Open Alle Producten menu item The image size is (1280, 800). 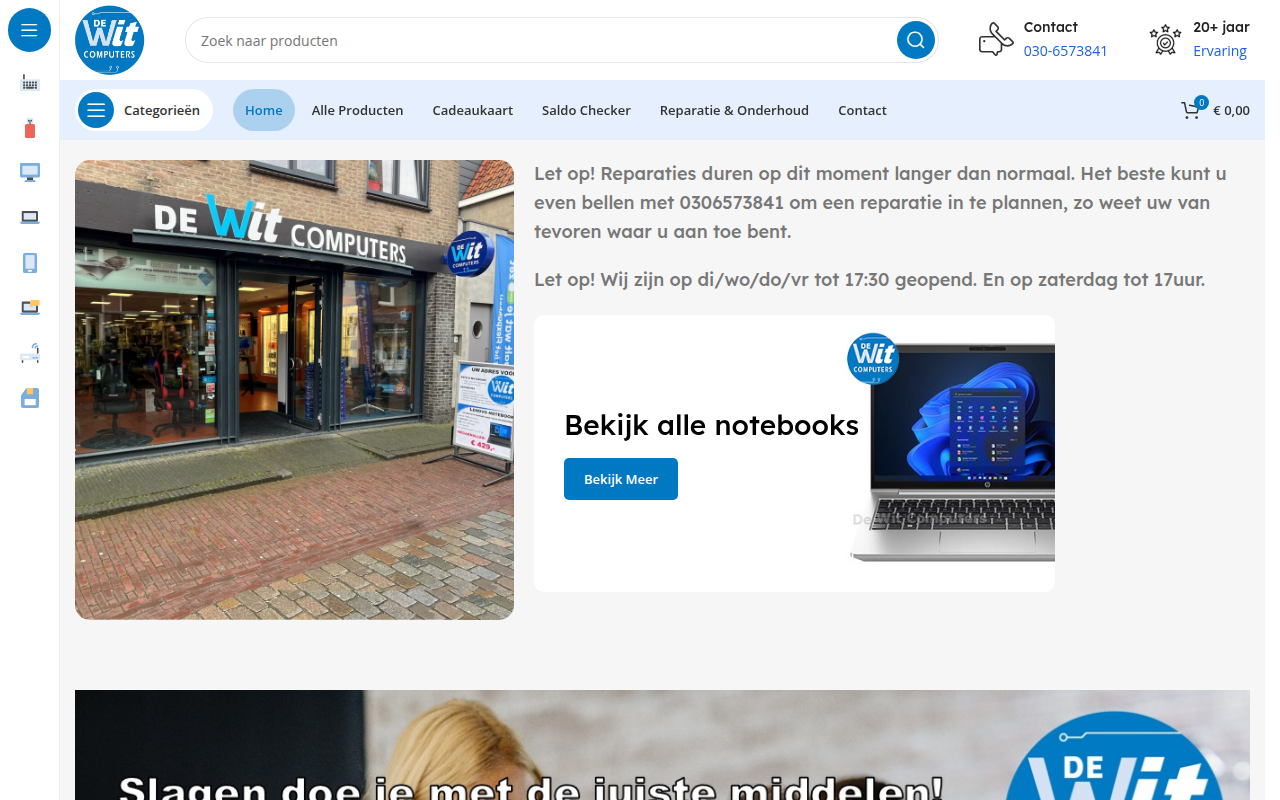click(x=357, y=110)
